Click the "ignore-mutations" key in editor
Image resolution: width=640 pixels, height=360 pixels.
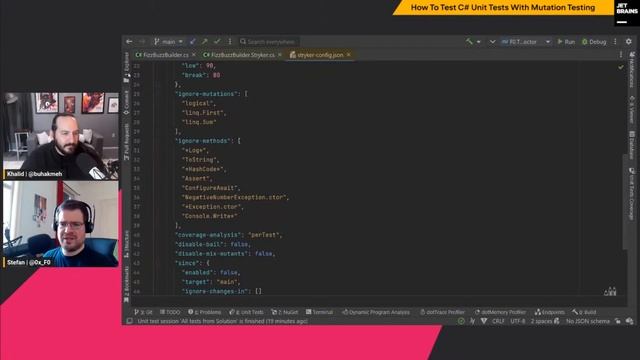(207, 94)
